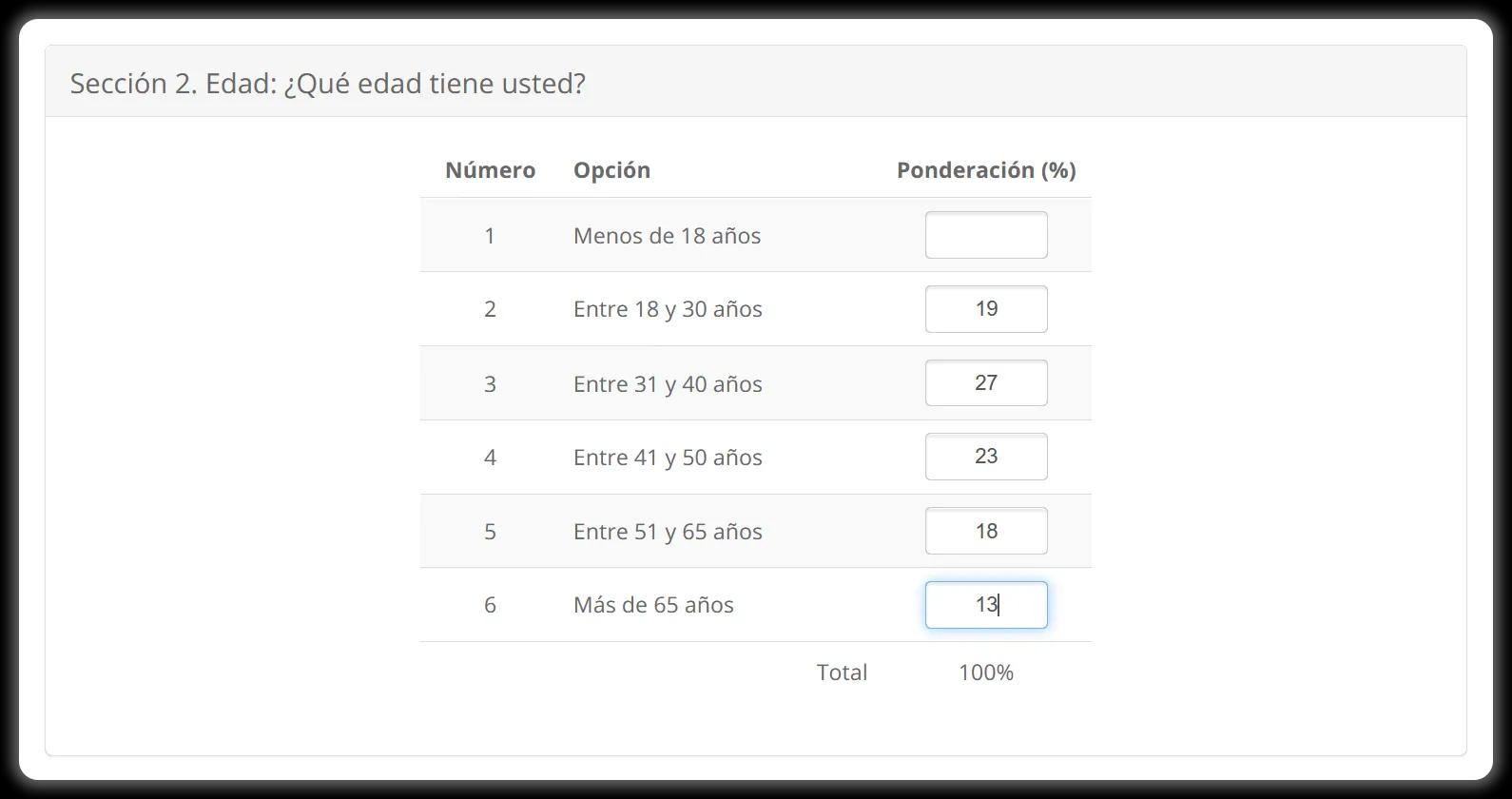Click the Número column header

(490, 169)
